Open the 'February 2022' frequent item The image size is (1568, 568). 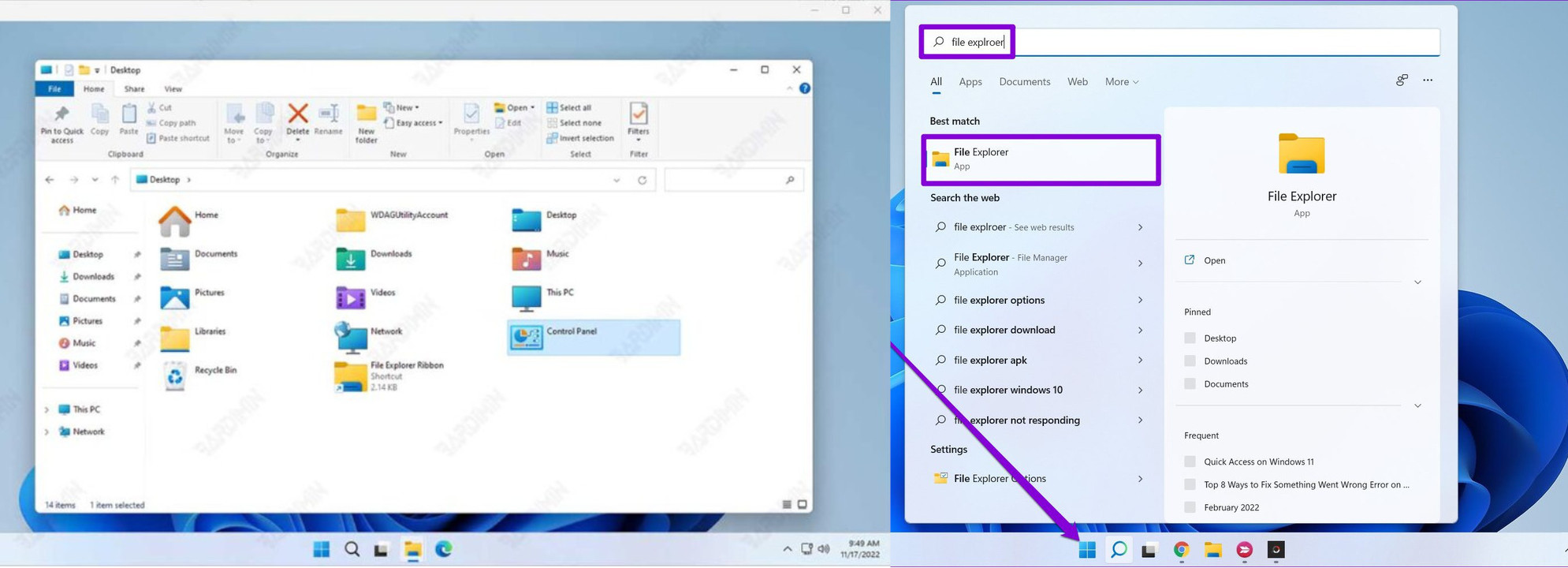(x=1231, y=507)
